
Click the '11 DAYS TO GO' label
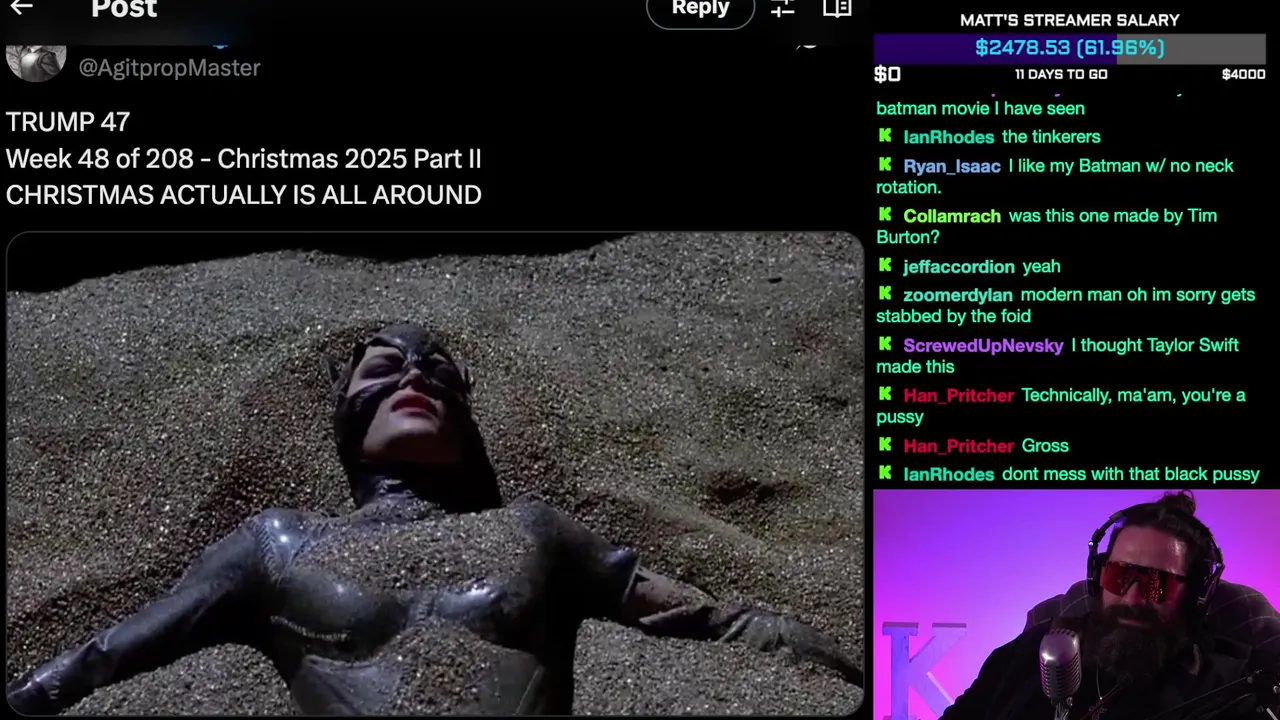tap(1061, 75)
